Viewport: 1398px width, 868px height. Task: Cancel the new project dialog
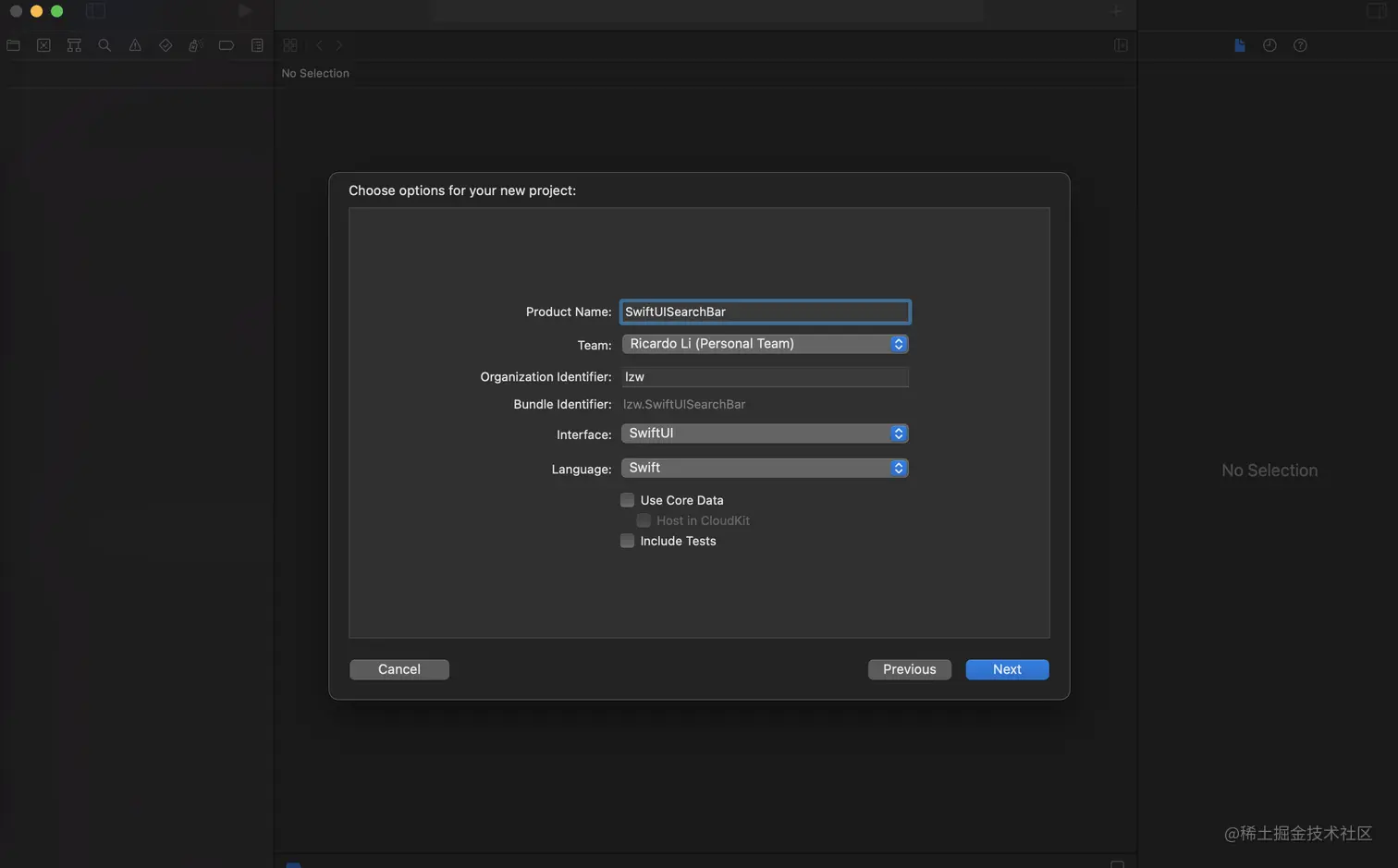click(399, 669)
